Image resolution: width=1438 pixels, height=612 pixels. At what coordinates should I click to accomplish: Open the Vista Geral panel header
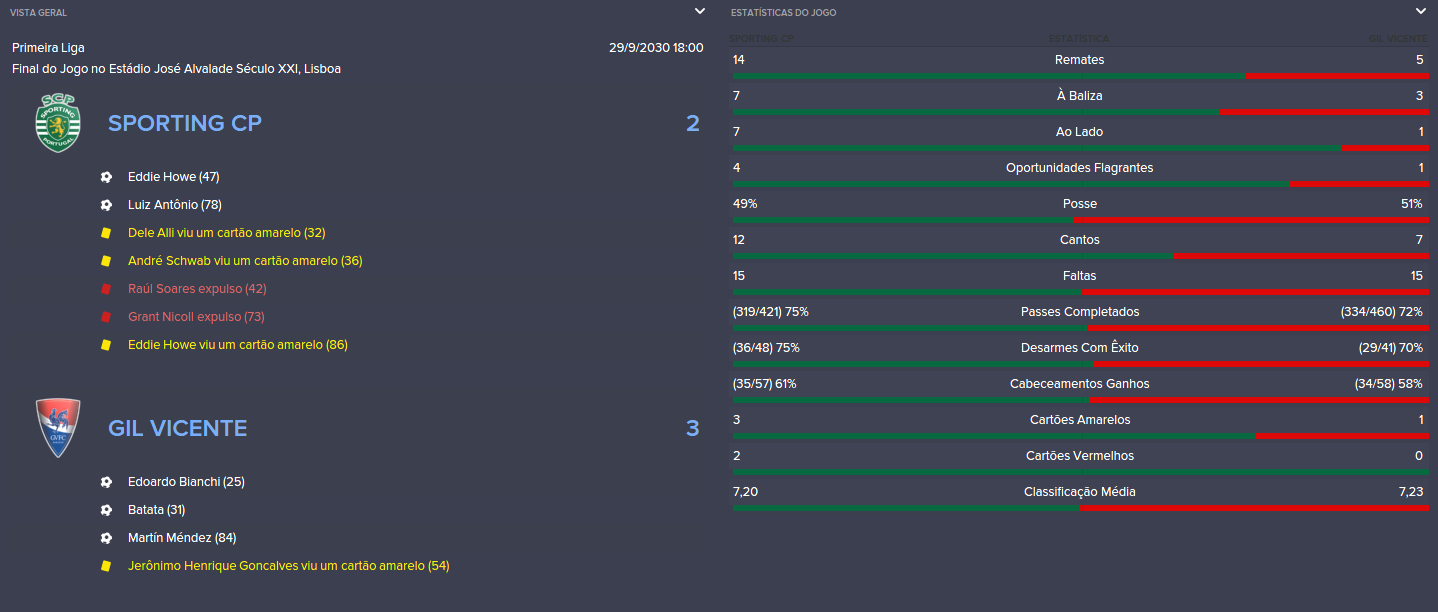click(x=40, y=13)
